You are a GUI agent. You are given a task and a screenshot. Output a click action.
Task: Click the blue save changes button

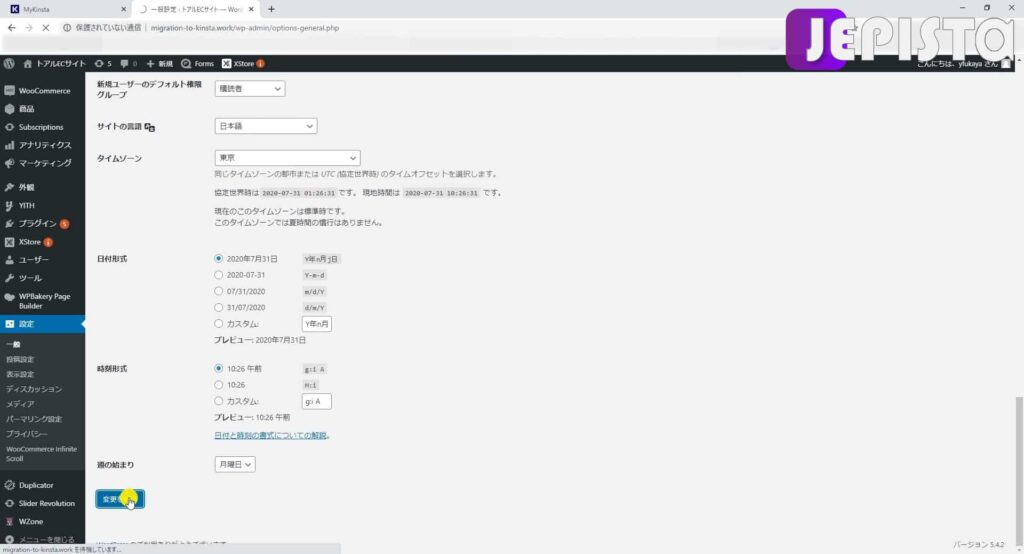pos(120,499)
